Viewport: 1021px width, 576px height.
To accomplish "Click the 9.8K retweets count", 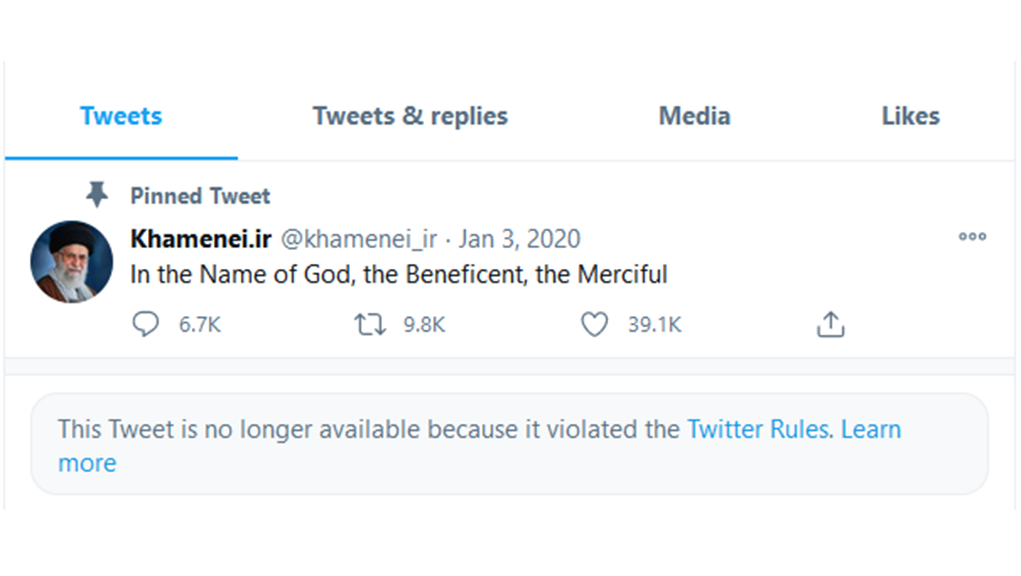I will [x=424, y=324].
